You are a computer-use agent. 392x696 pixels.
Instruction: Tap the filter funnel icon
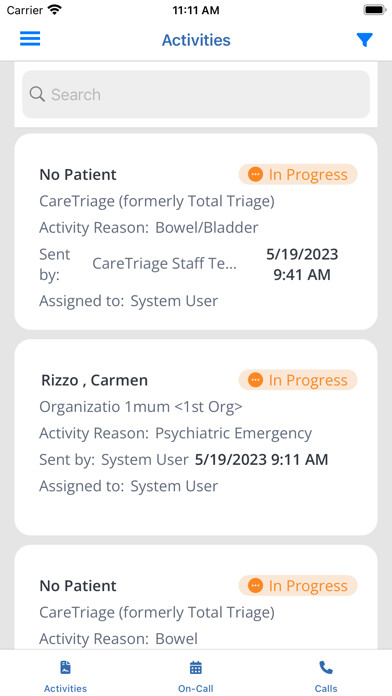point(364,40)
